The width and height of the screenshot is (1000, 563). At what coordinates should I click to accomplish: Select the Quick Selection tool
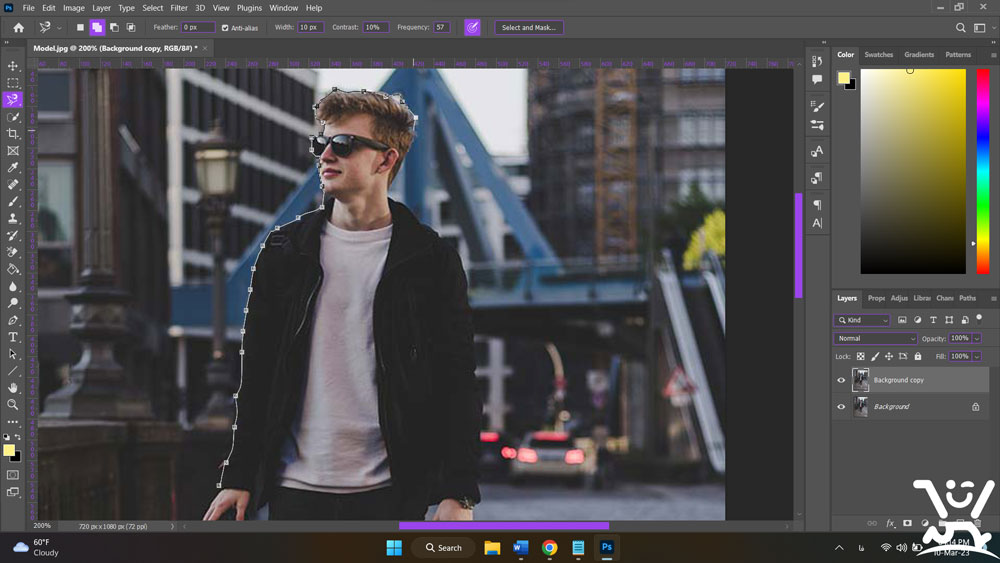(x=13, y=117)
